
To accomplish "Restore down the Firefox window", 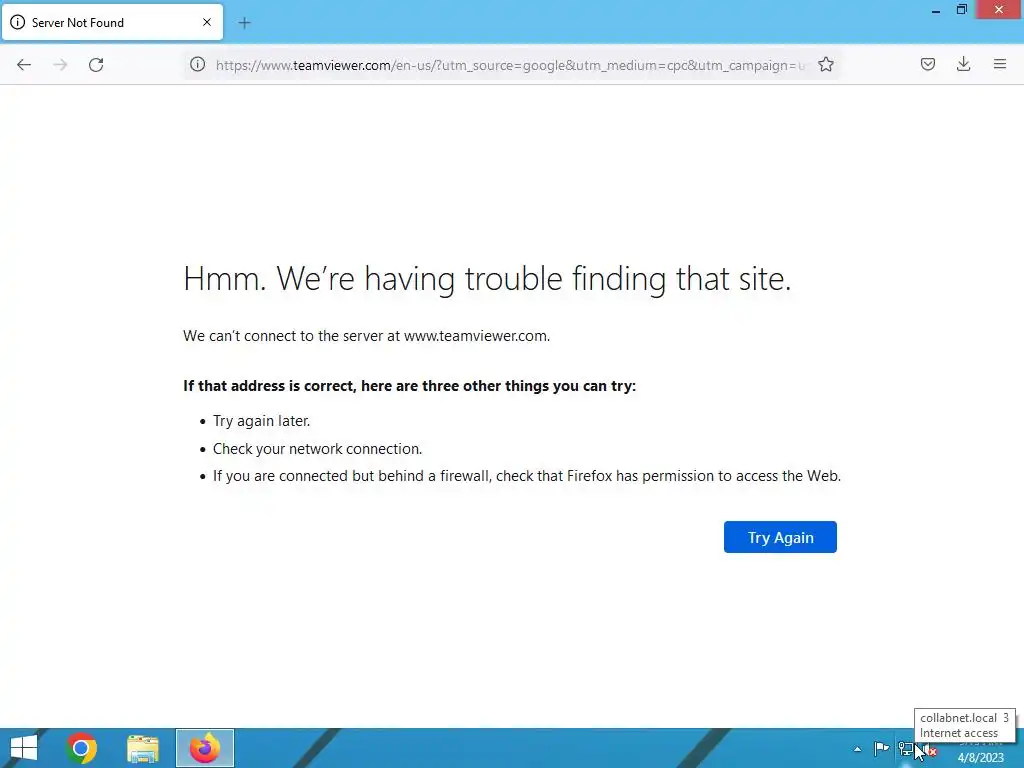I will pos(961,10).
